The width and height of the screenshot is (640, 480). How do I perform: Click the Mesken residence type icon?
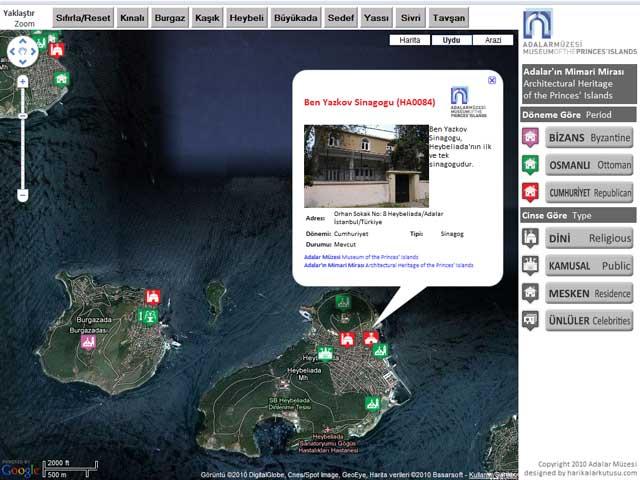pyautogui.click(x=530, y=293)
